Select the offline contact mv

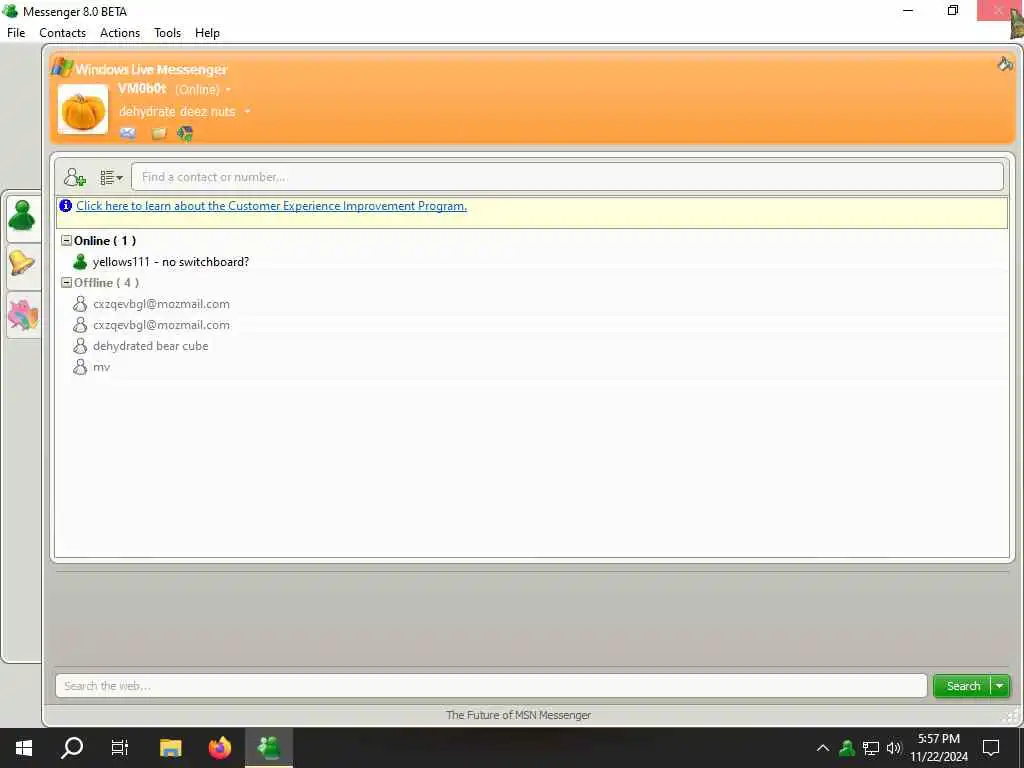click(101, 368)
